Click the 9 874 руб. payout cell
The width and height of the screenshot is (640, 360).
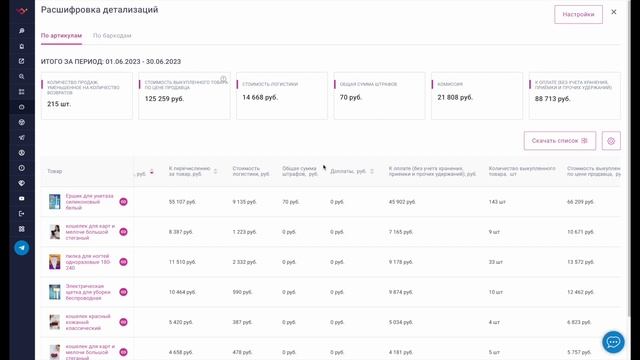pos(401,292)
